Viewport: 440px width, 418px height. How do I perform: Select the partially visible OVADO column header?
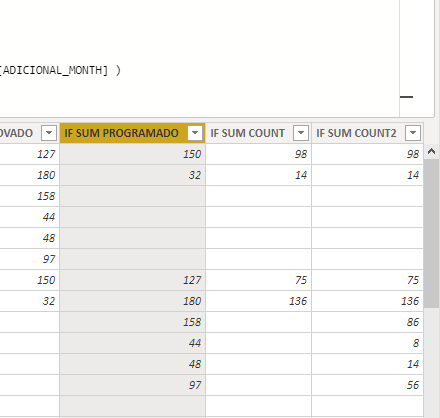30,133
